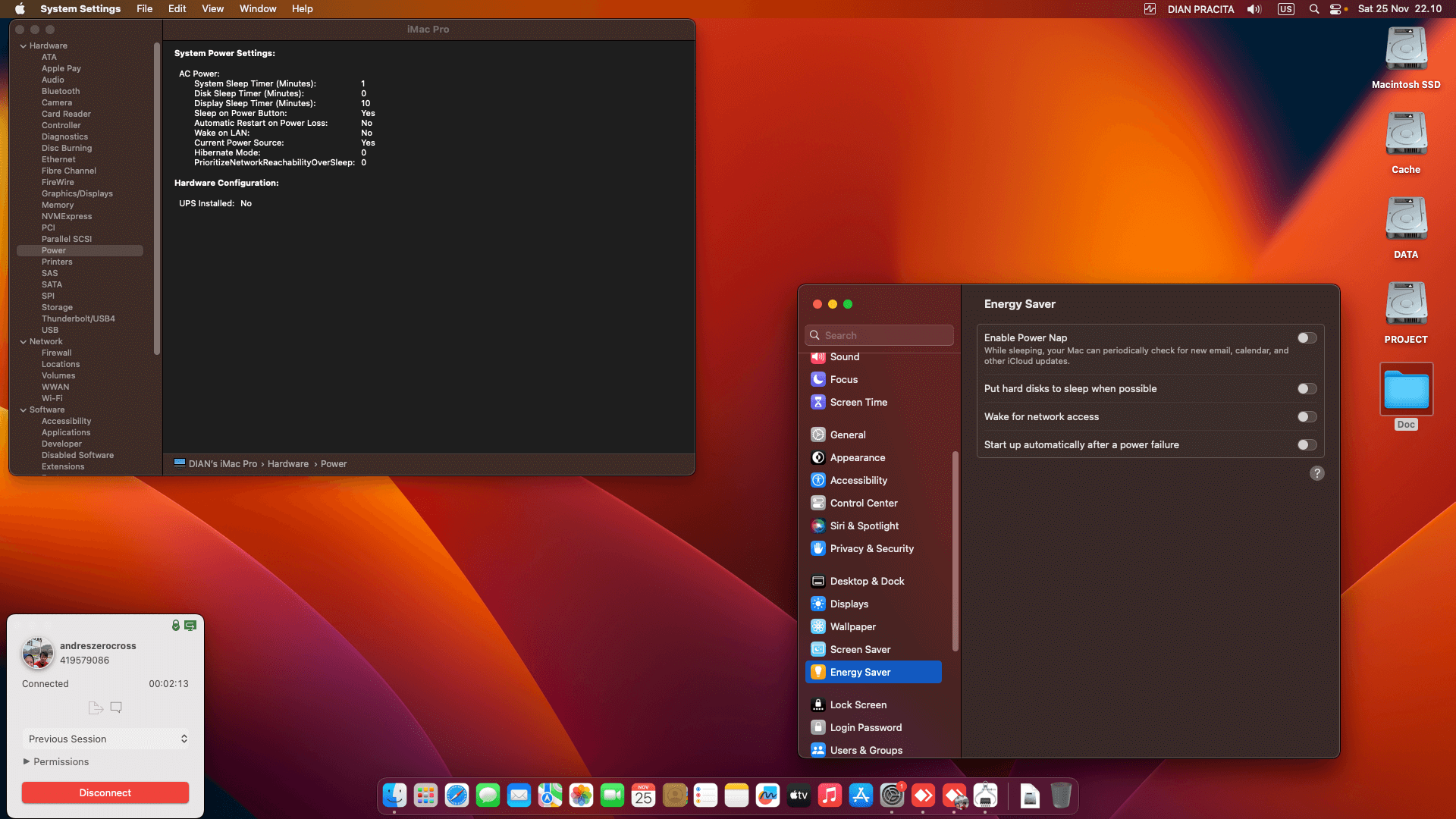The width and height of the screenshot is (1456, 819).
Task: Click the red Disconnect button
Action: [x=105, y=792]
